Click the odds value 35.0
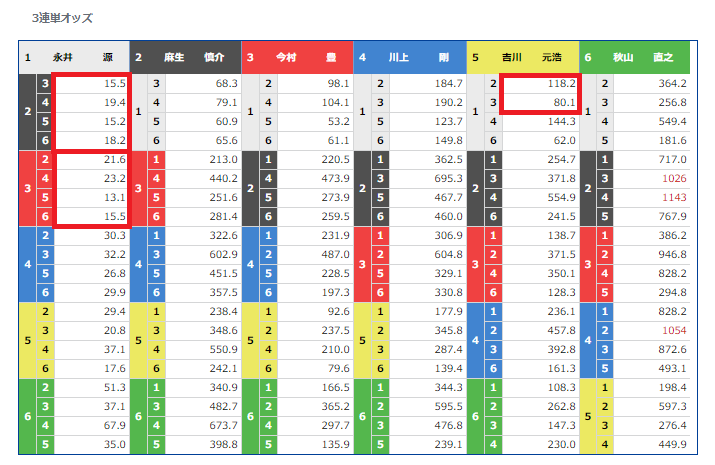715x465 pixels. tap(114, 444)
